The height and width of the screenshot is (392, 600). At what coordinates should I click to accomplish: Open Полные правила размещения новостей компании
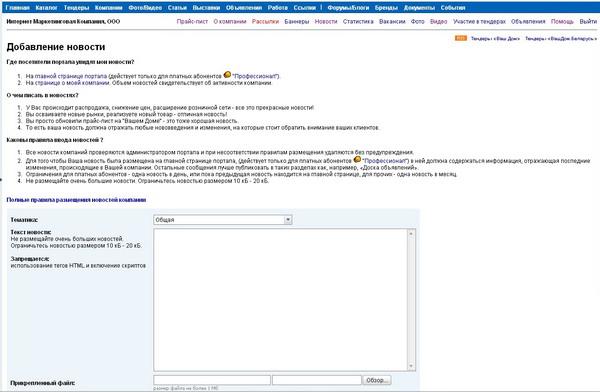coord(76,200)
